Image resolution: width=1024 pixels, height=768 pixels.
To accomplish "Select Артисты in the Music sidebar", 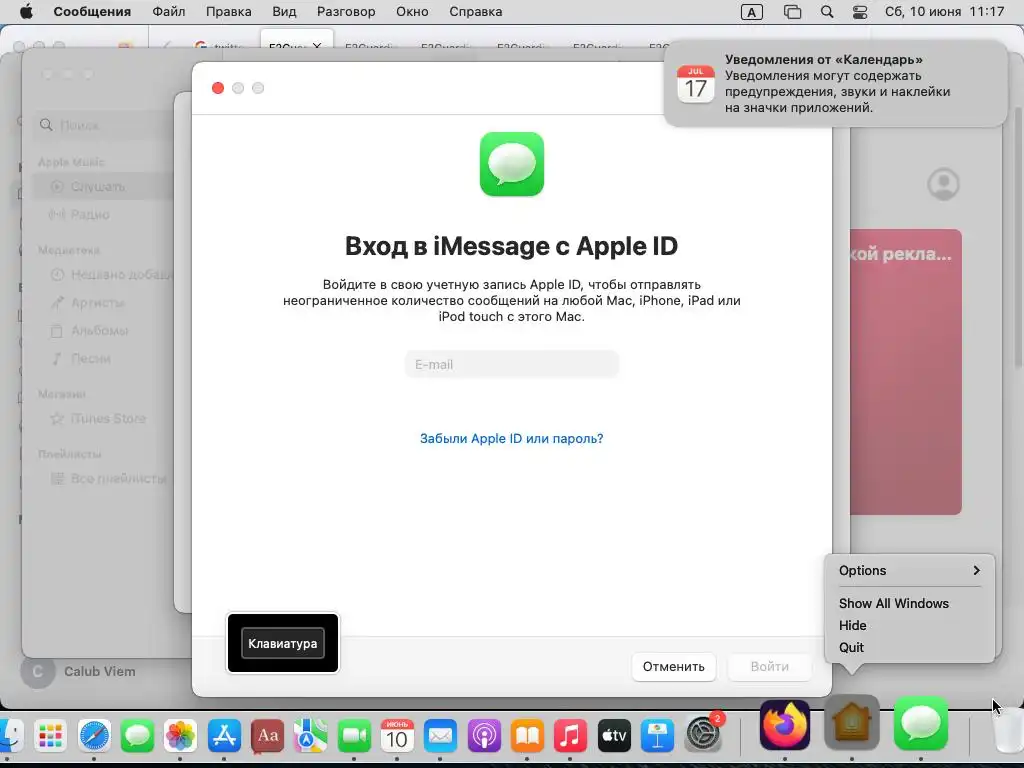I will [97, 302].
